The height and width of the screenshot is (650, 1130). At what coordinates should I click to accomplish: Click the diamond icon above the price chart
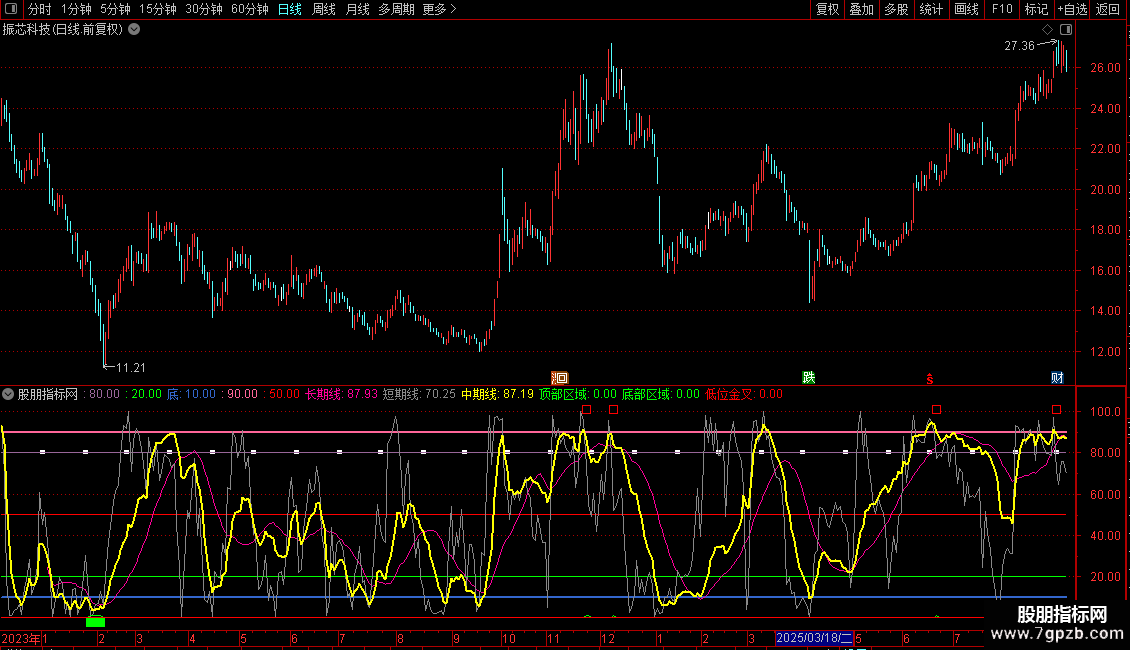[1047, 30]
